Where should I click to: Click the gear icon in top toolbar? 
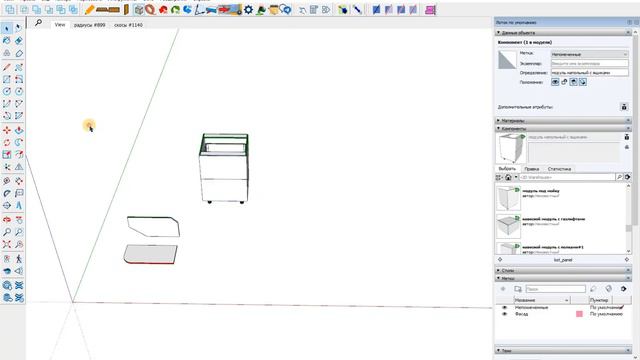248,9
